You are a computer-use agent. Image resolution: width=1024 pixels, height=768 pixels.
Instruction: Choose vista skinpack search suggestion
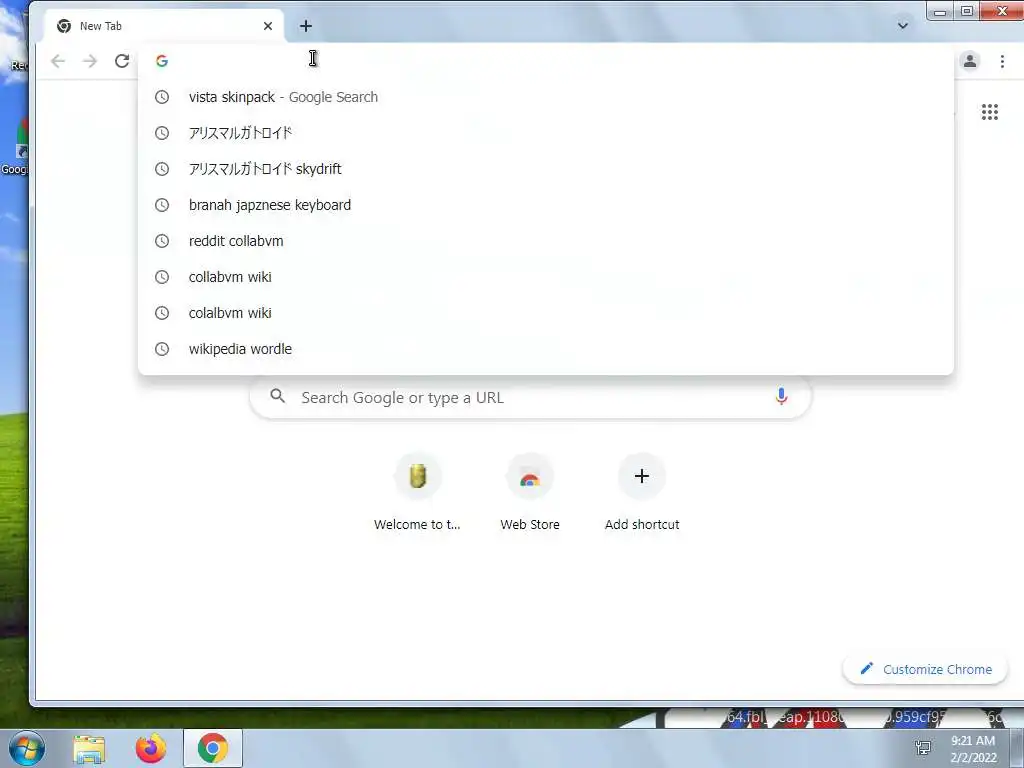[546, 97]
